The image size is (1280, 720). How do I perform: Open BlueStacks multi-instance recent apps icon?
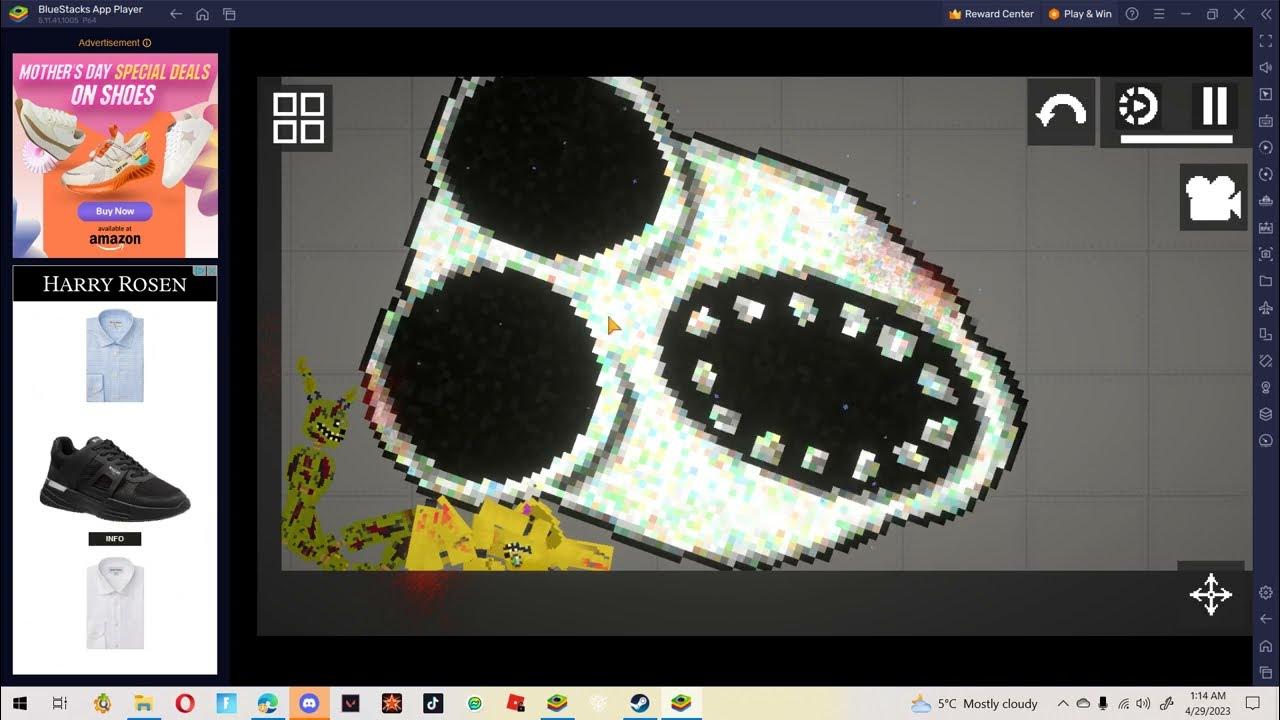pos(229,14)
